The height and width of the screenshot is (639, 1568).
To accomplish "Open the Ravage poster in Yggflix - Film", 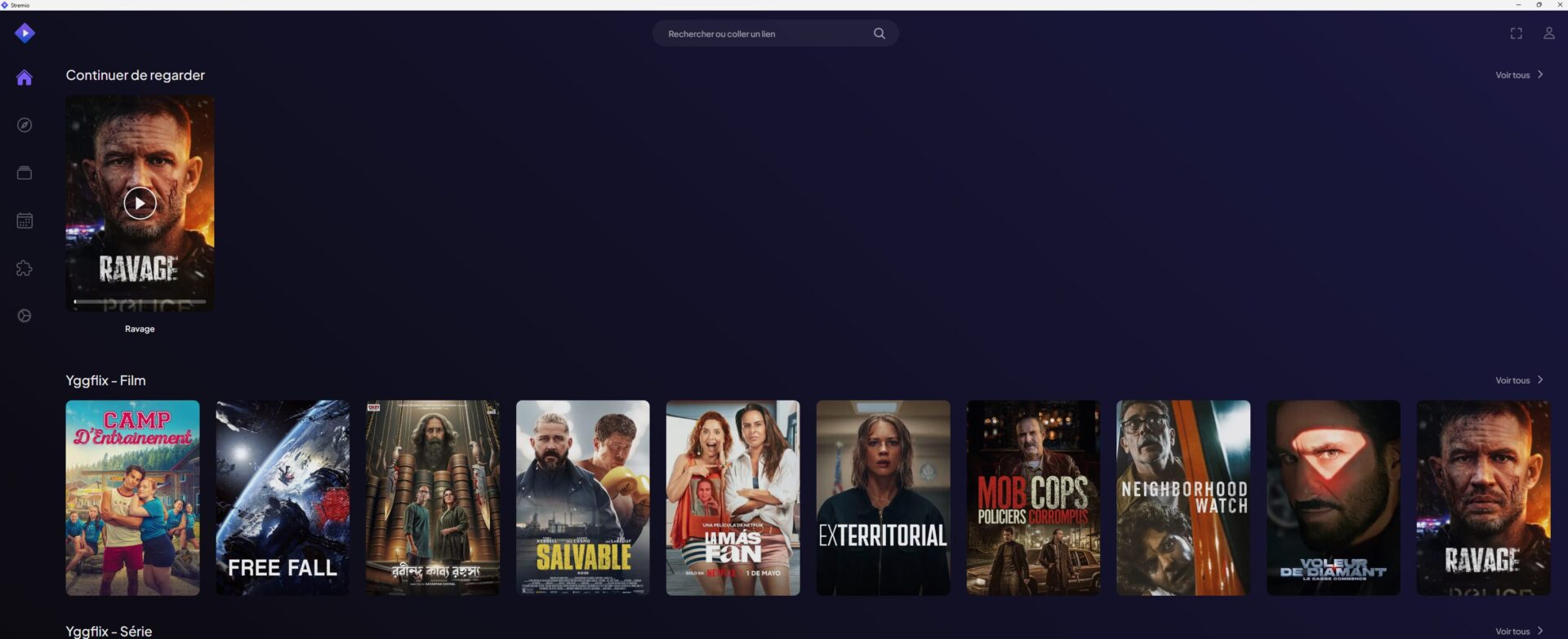I will point(1483,498).
